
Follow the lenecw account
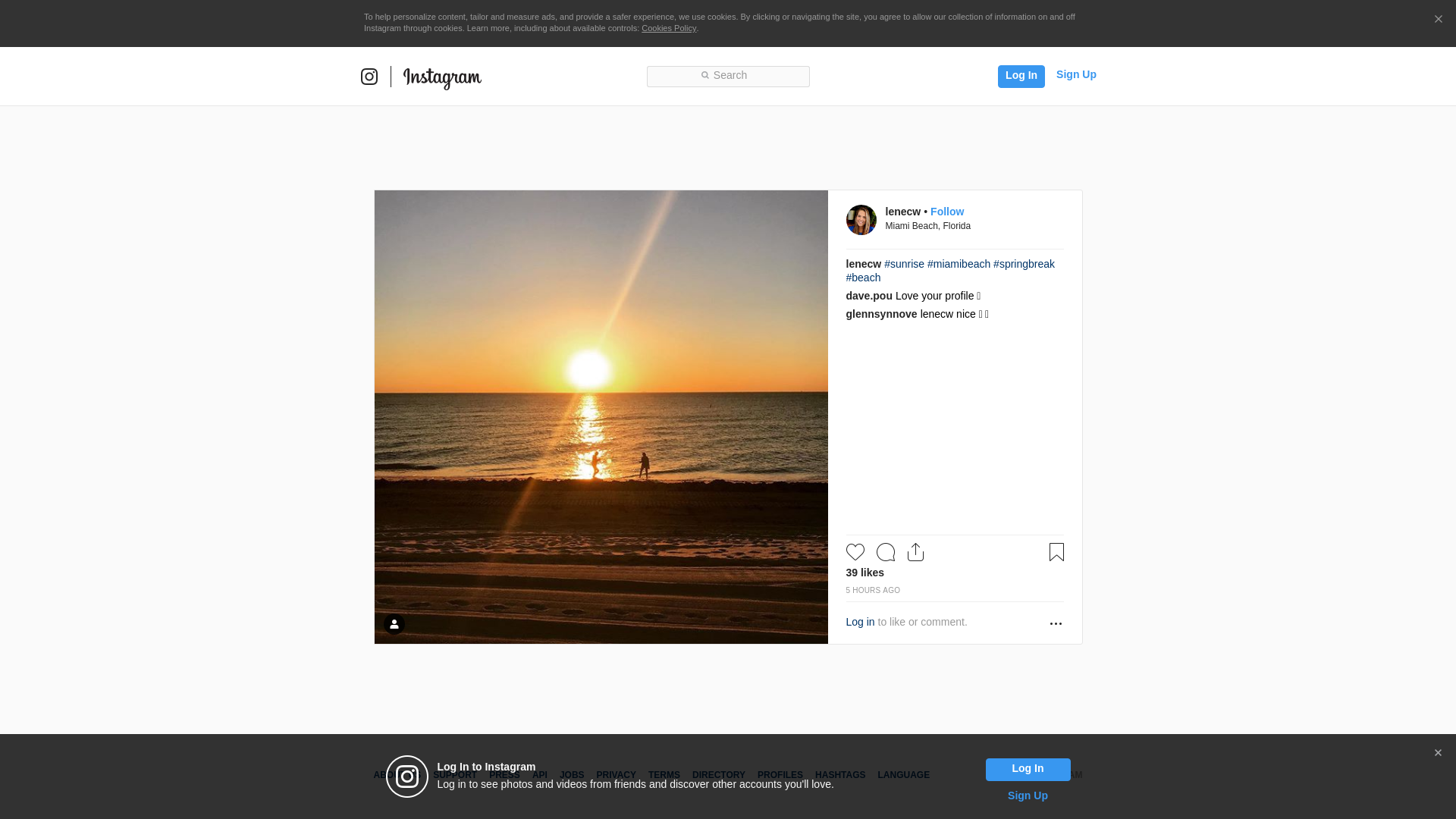946,212
